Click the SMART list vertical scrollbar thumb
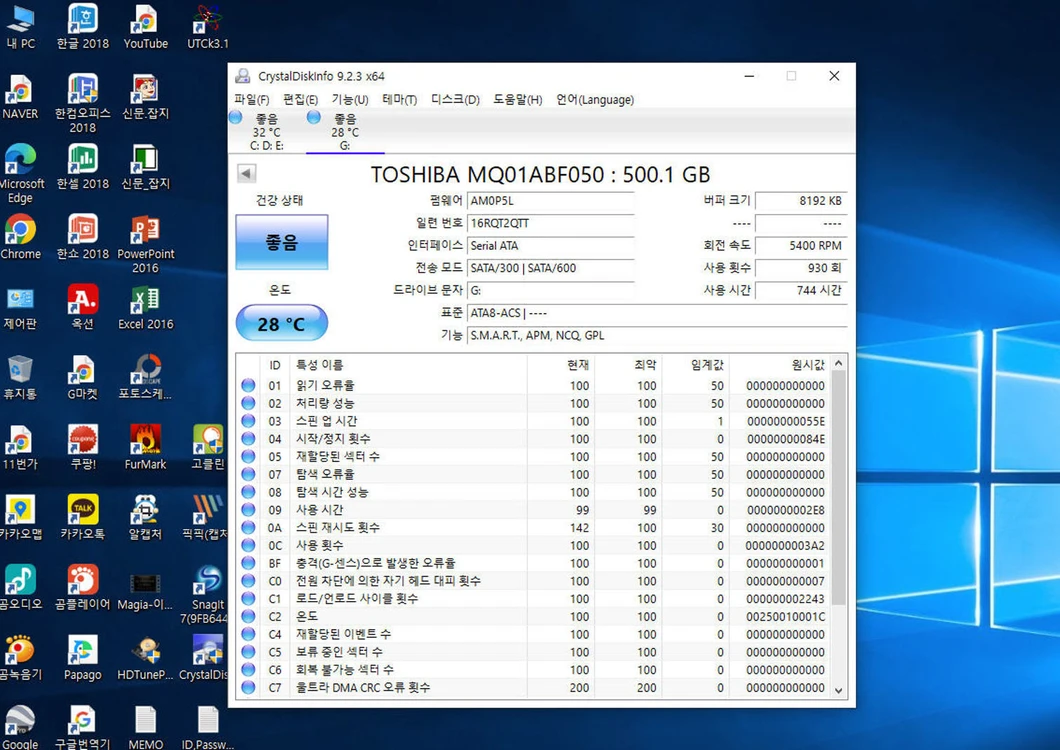 (x=838, y=488)
